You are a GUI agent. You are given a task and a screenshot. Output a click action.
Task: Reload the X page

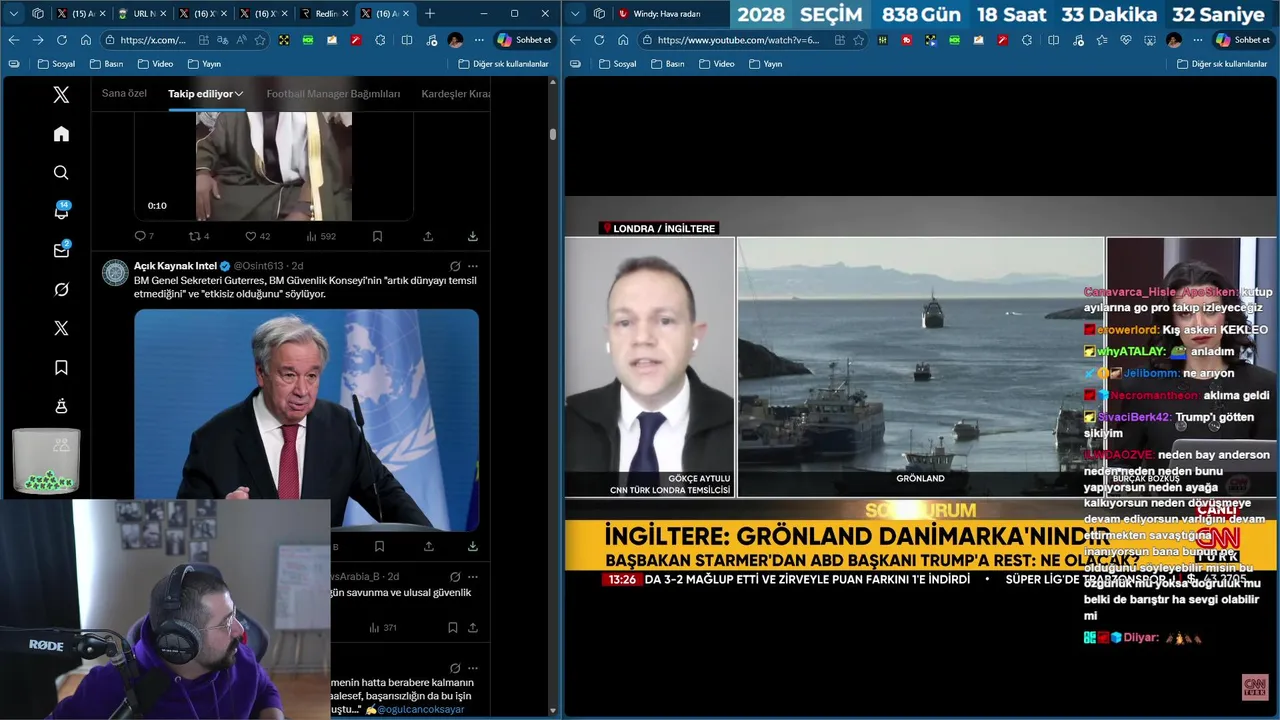point(62,40)
